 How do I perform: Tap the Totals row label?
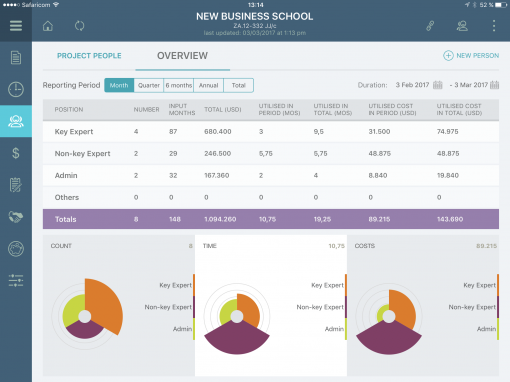66,219
